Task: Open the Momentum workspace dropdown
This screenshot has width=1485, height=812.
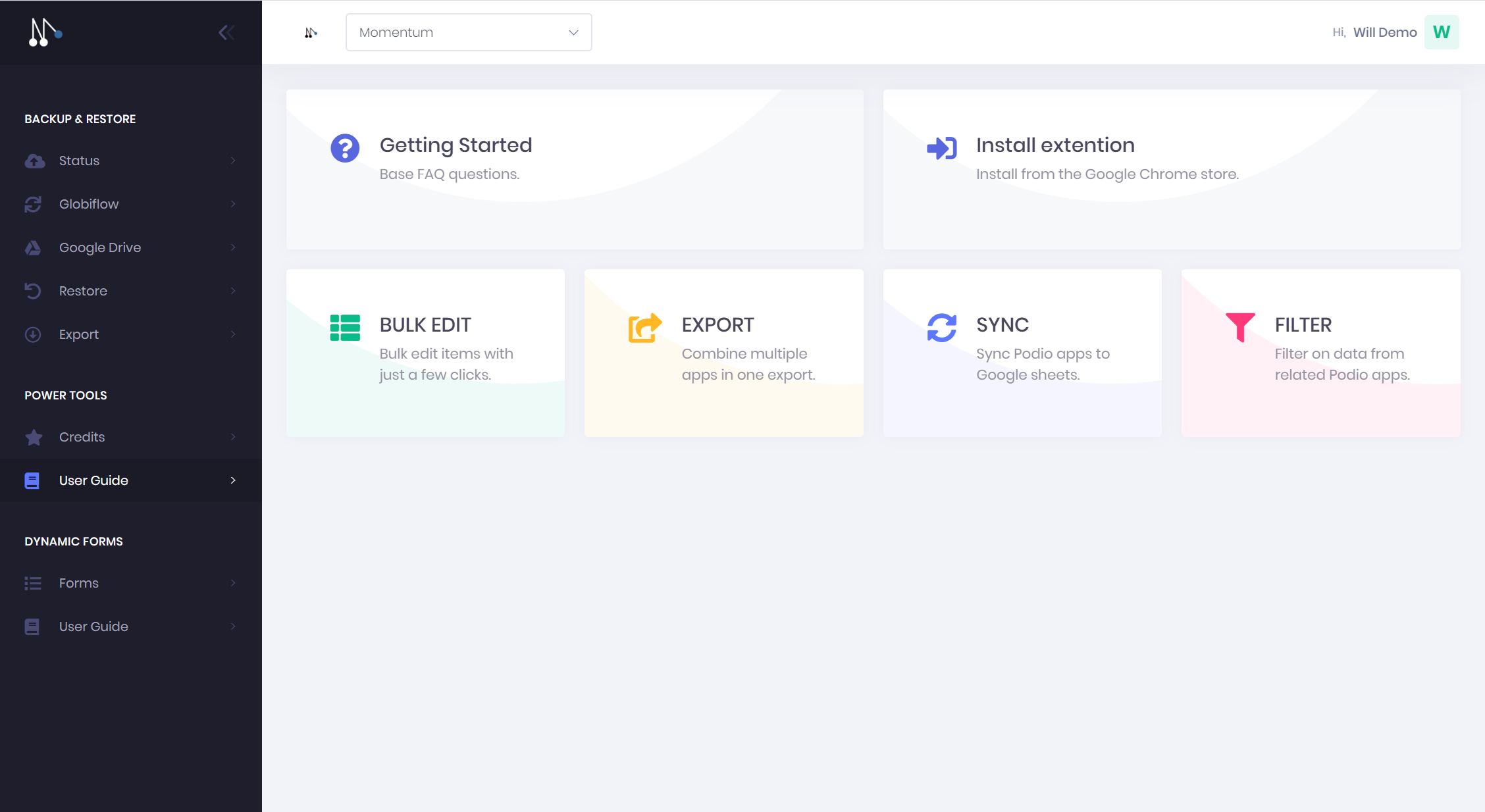Action: tap(468, 32)
